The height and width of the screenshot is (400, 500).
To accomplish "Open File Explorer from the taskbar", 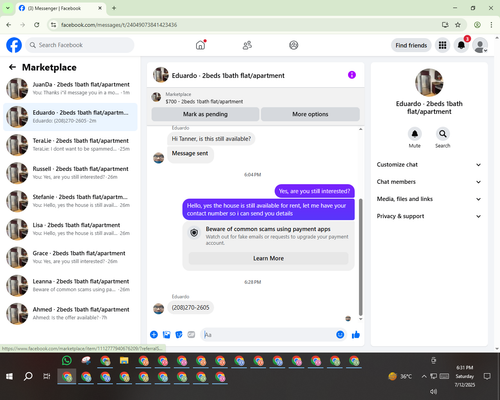I will point(124,361).
